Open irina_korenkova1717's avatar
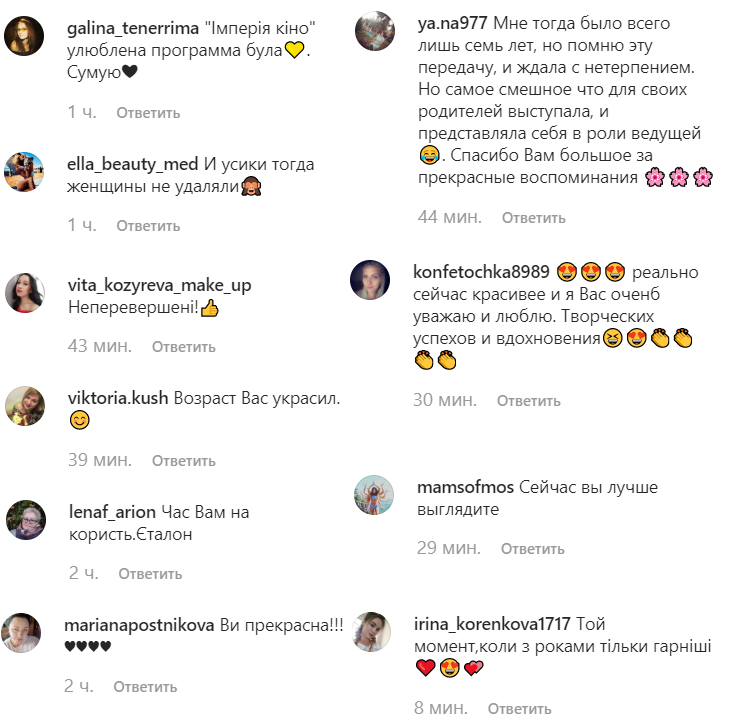737x728 pixels. point(371,632)
